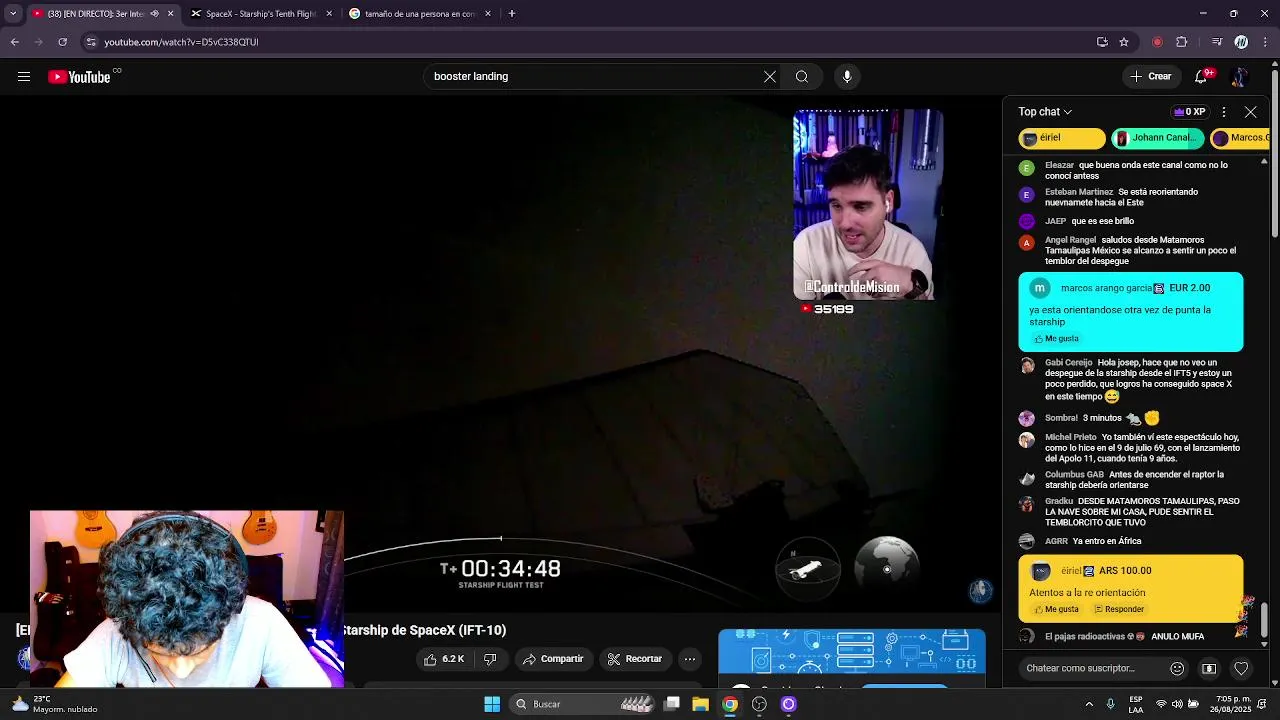This screenshot has height=720, width=1280.
Task: Click the video player area
Action: [500, 355]
